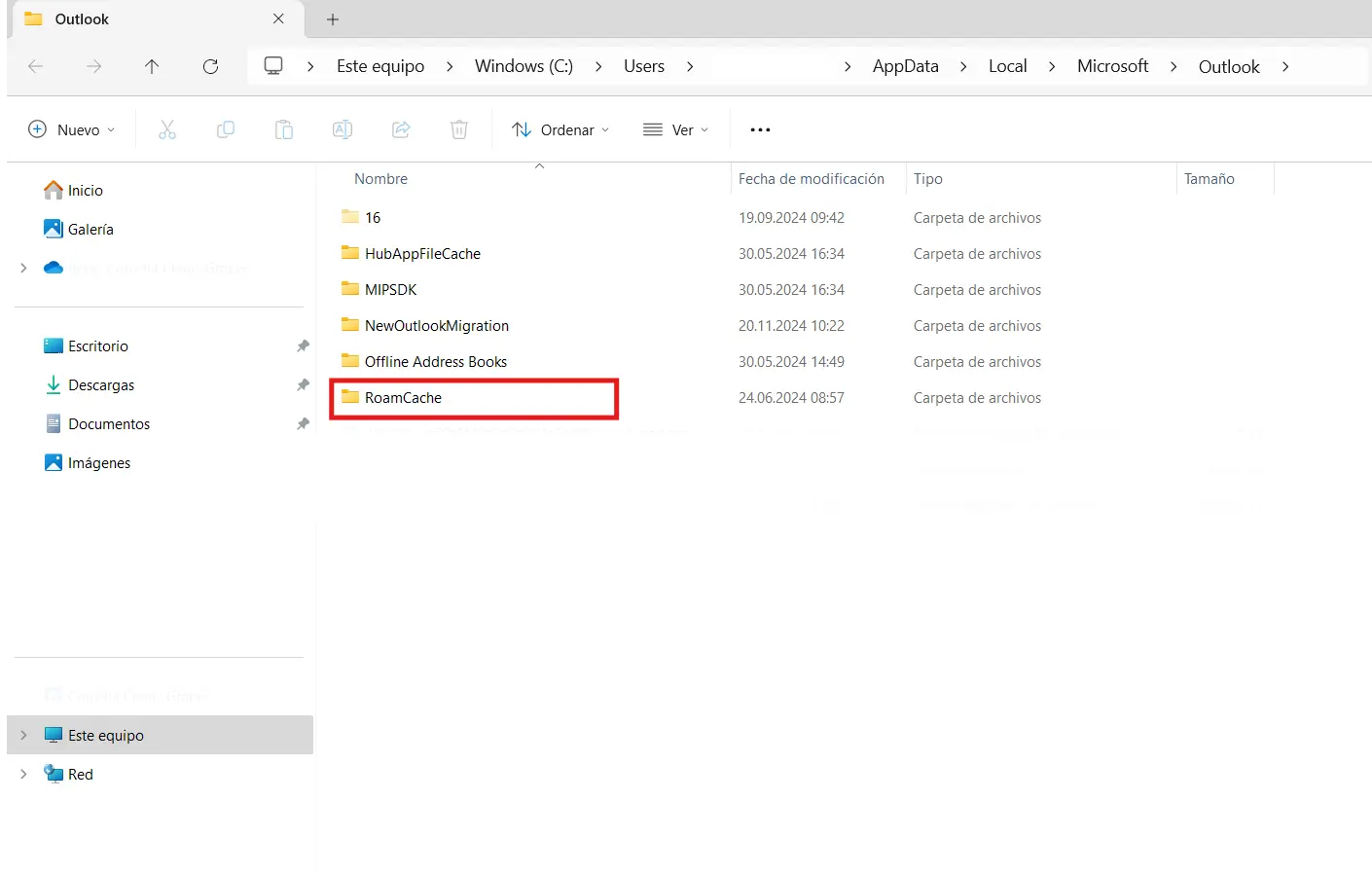This screenshot has height=873, width=1372.
Task: Copy the selected item using toolbar icon
Action: [226, 129]
